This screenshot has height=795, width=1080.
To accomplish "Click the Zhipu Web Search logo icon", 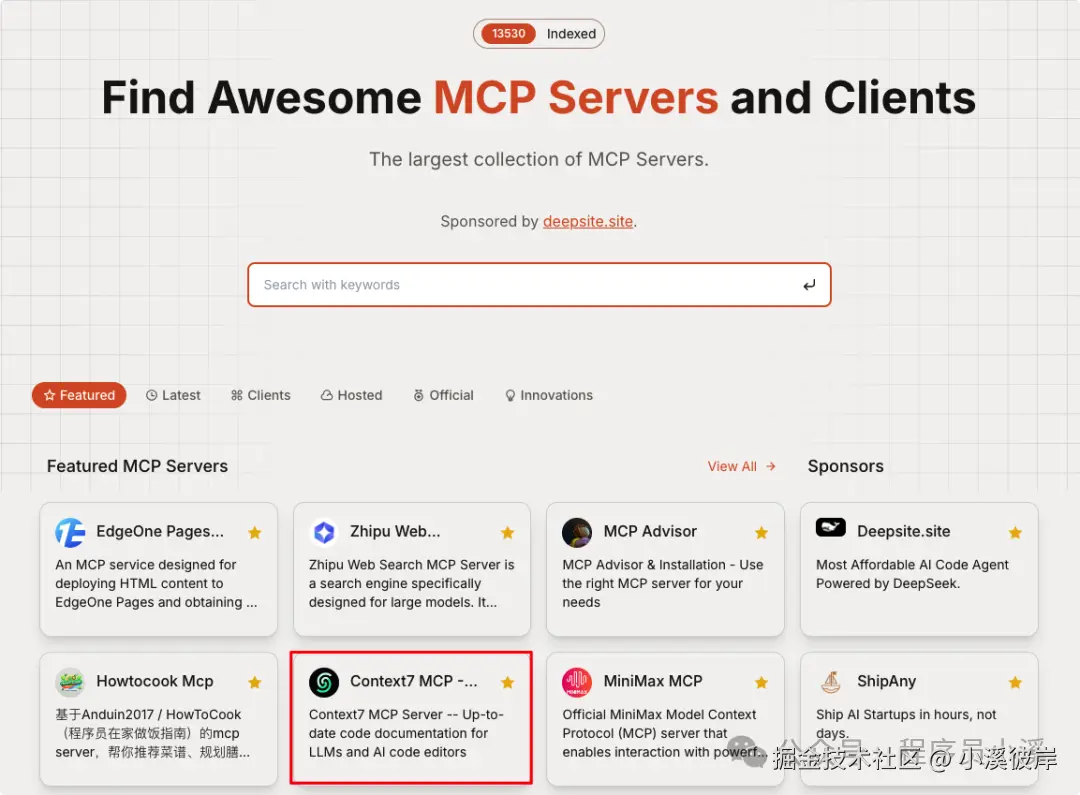I will click(x=324, y=533).
